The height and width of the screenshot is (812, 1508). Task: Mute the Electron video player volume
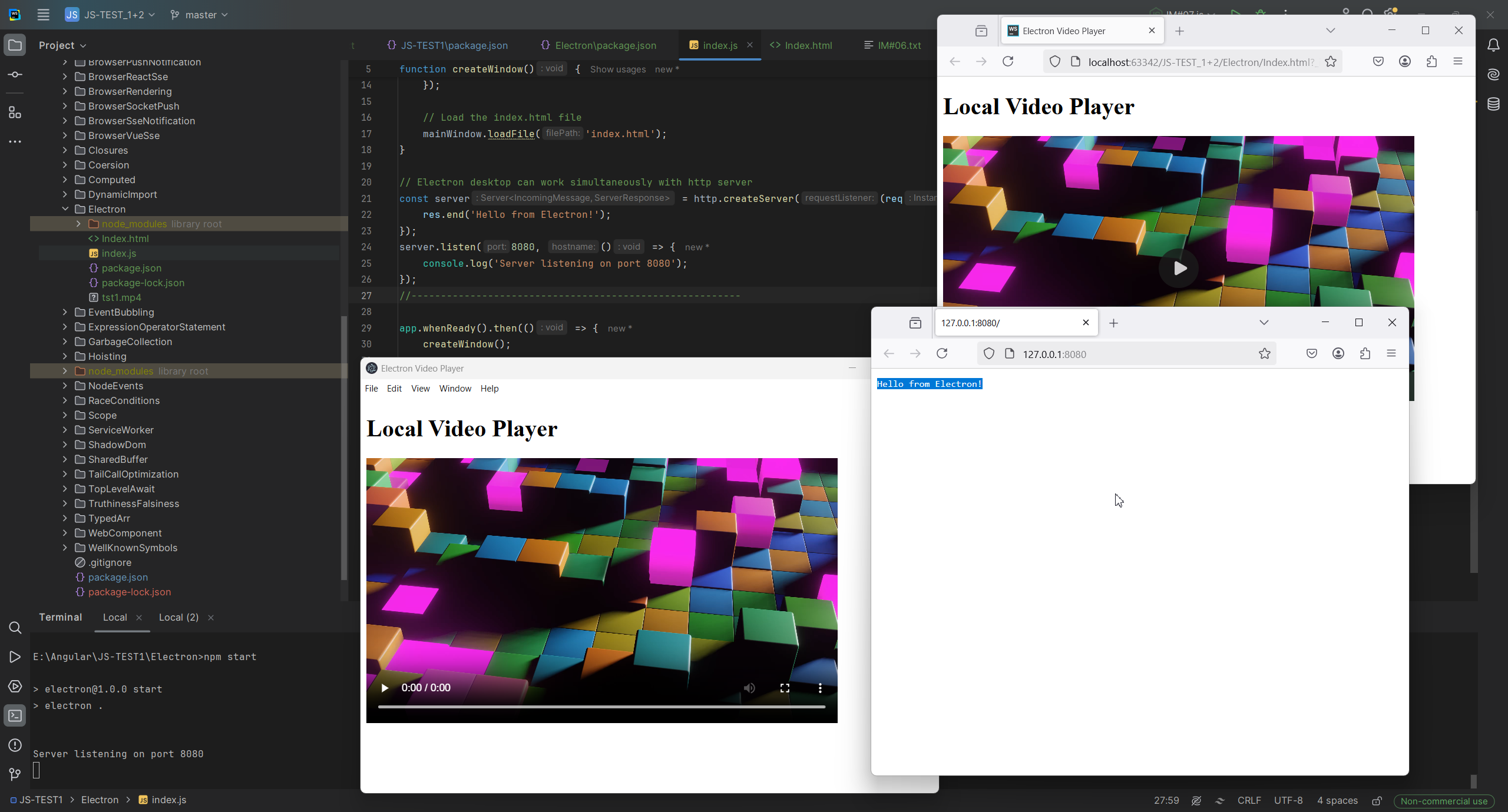pos(749,688)
